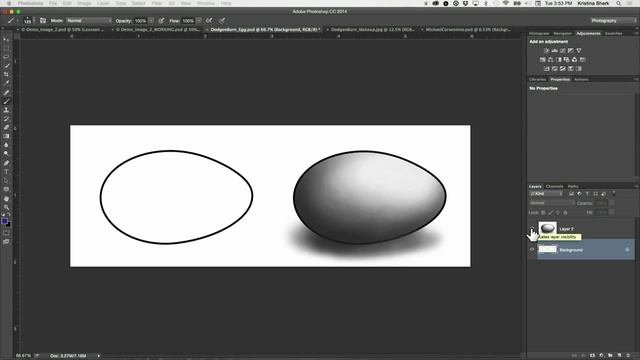The height and width of the screenshot is (360, 640).
Task: Switch to the Libraries tab
Action: coord(538,80)
